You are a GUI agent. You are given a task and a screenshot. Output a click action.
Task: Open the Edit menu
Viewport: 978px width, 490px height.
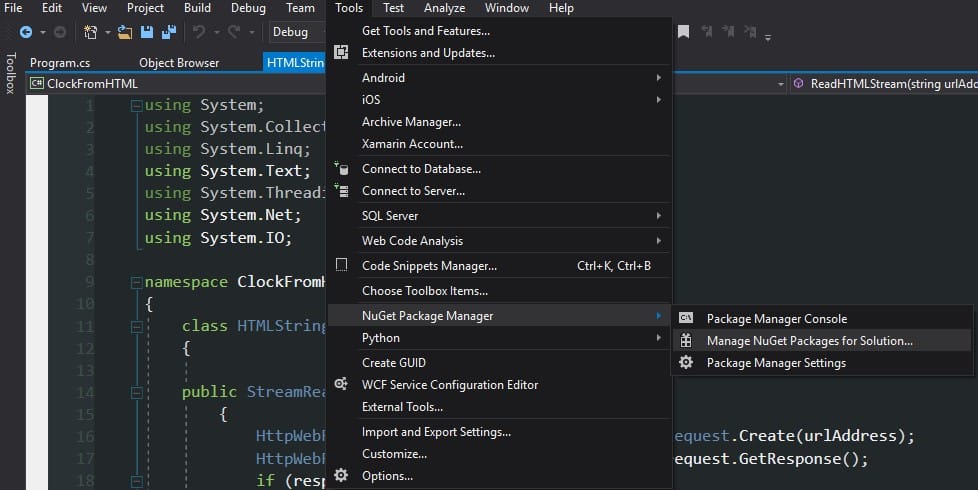(x=52, y=8)
